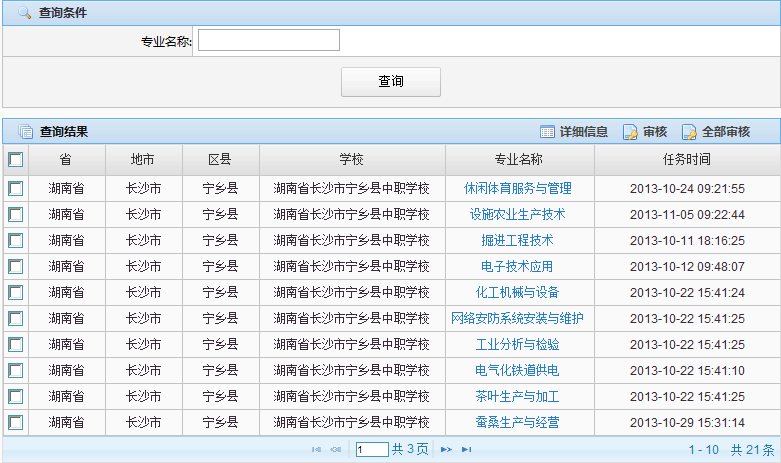Open the 电气化铁道供电 link
Viewport: 781px width, 463px height.
coord(518,370)
